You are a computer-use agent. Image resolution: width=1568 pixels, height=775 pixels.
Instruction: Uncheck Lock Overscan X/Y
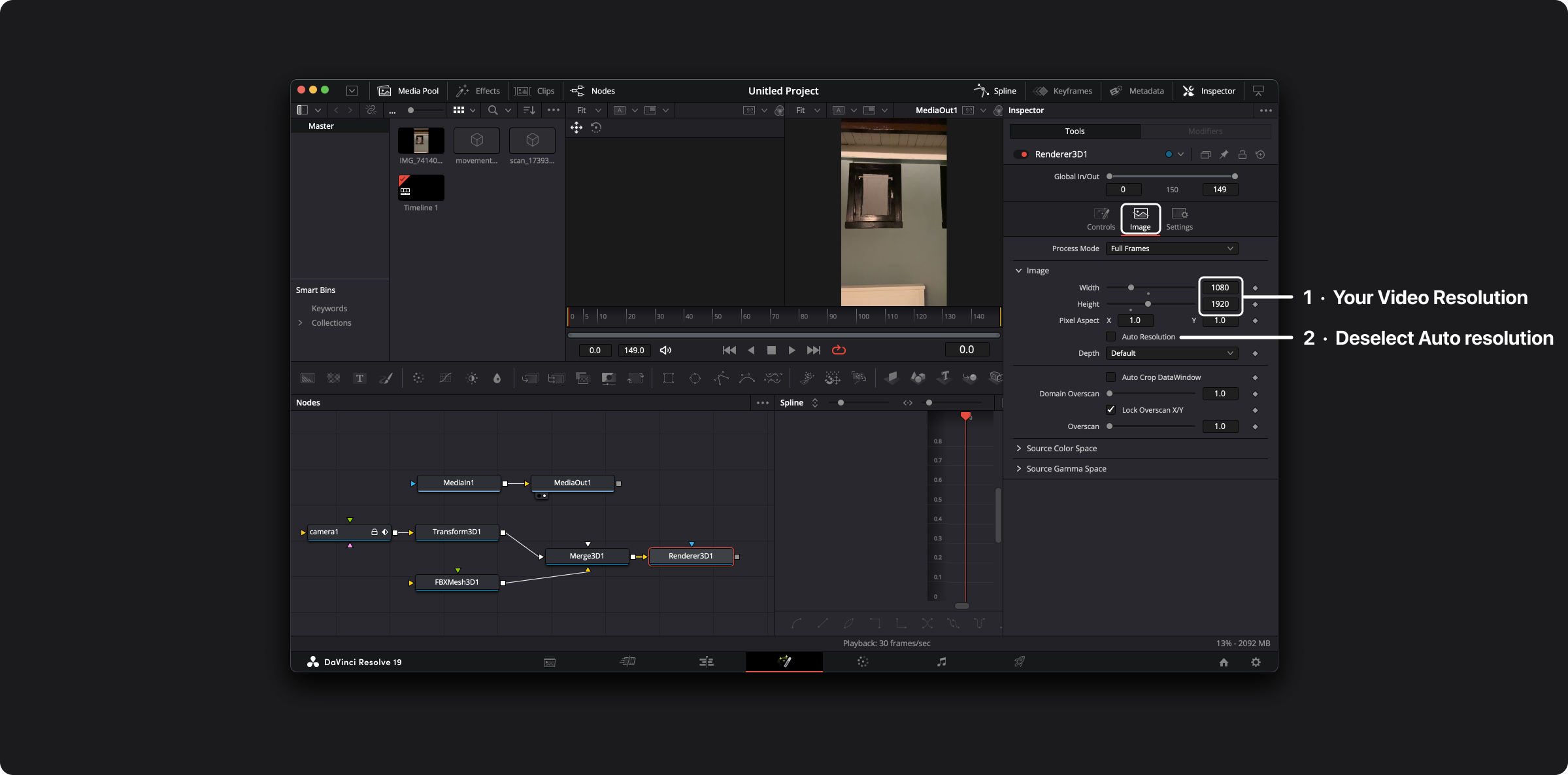click(1110, 410)
